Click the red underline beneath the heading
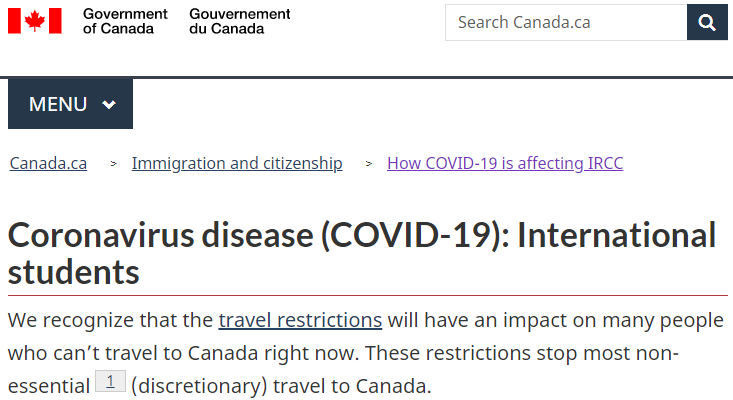Viewport: 733px width, 400px height. pyautogui.click(x=368, y=295)
